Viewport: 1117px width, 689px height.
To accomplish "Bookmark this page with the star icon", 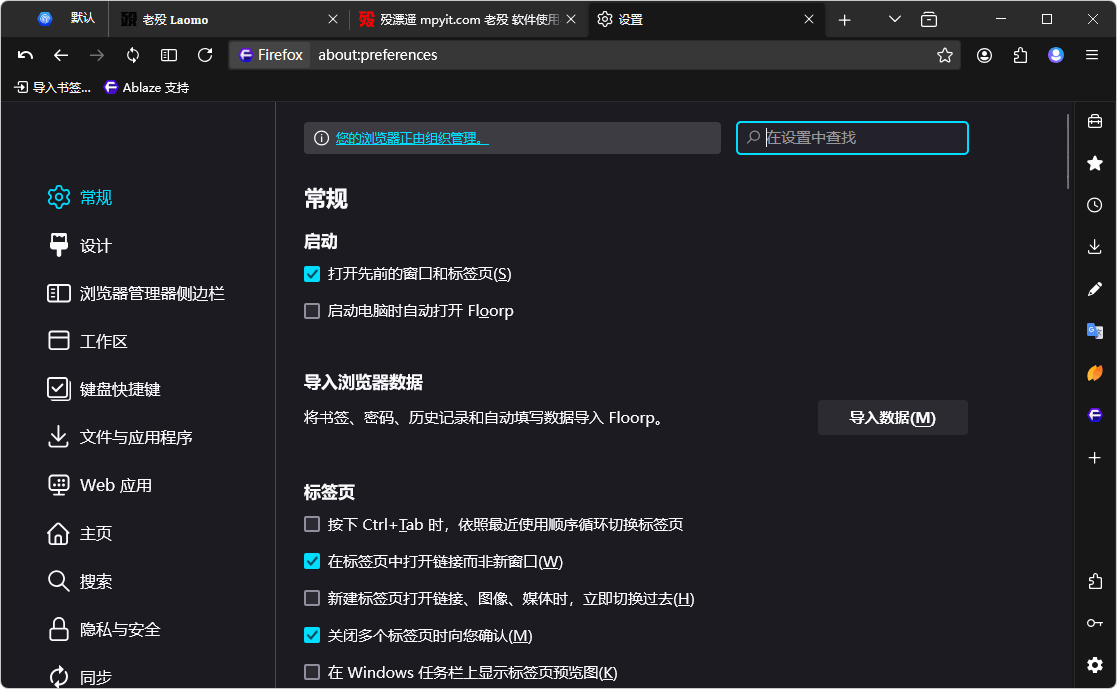I will (x=945, y=55).
